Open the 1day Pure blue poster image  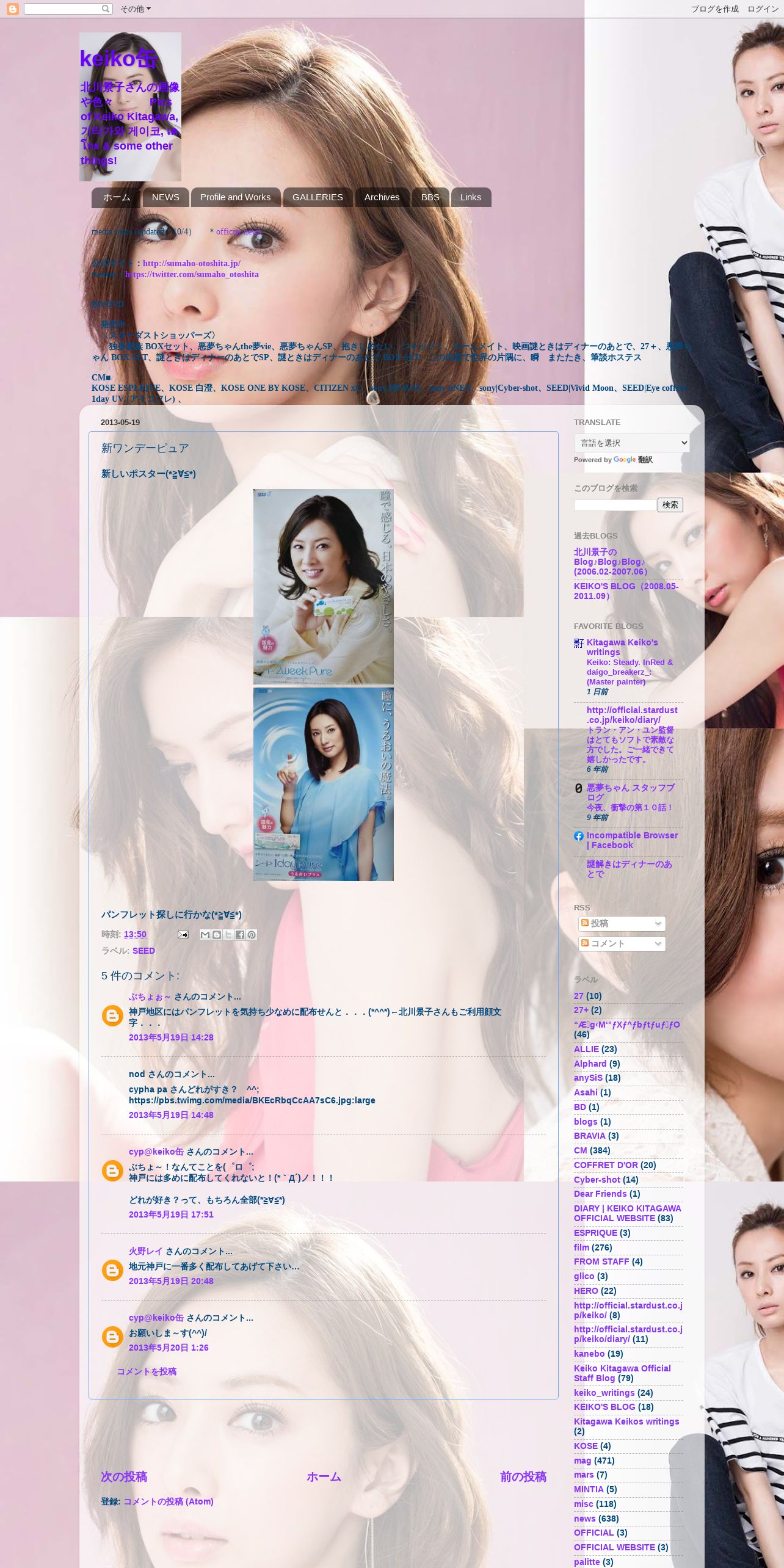click(324, 785)
